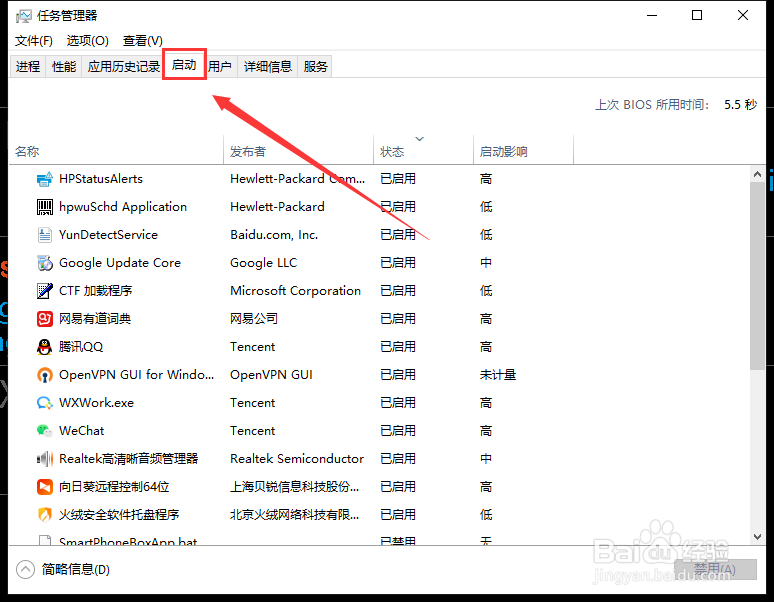This screenshot has width=774, height=602.
Task: Click the sort arrow above 状态 column
Action: (420, 139)
